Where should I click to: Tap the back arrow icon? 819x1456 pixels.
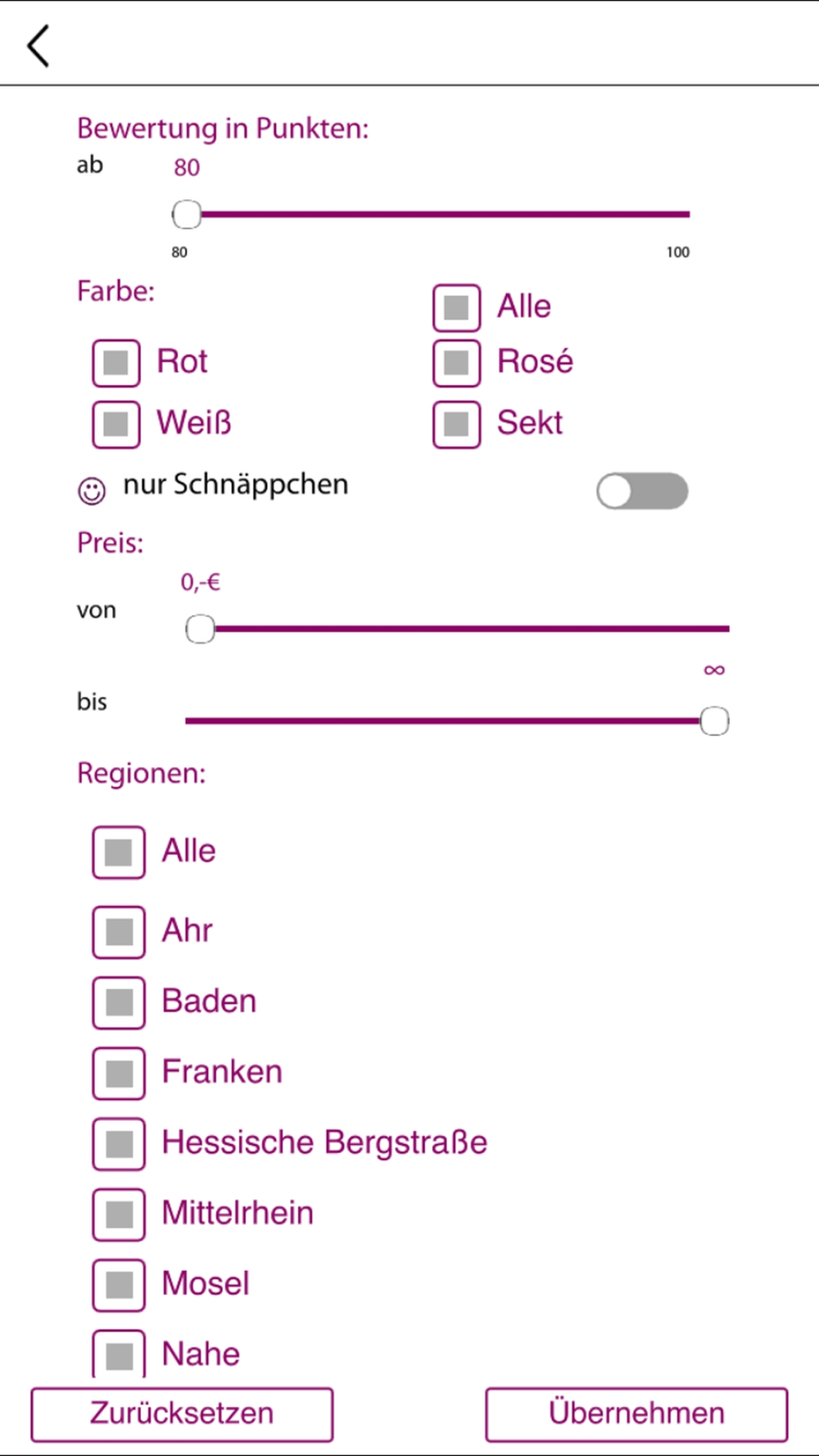pyautogui.click(x=38, y=45)
